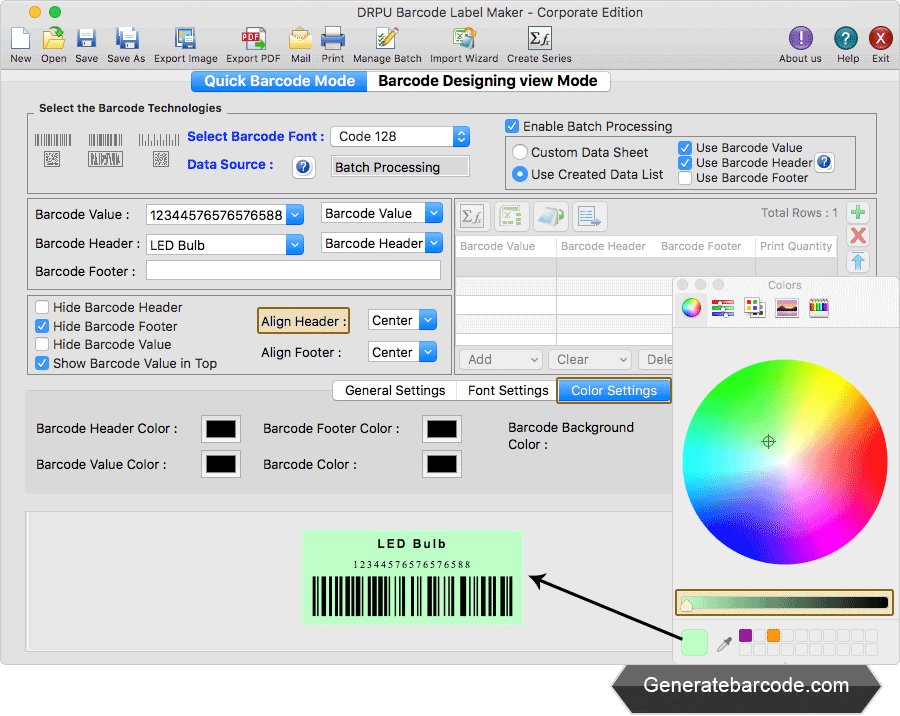Uncheck Hide Barcode Footer option
900x716 pixels.
tap(42, 326)
